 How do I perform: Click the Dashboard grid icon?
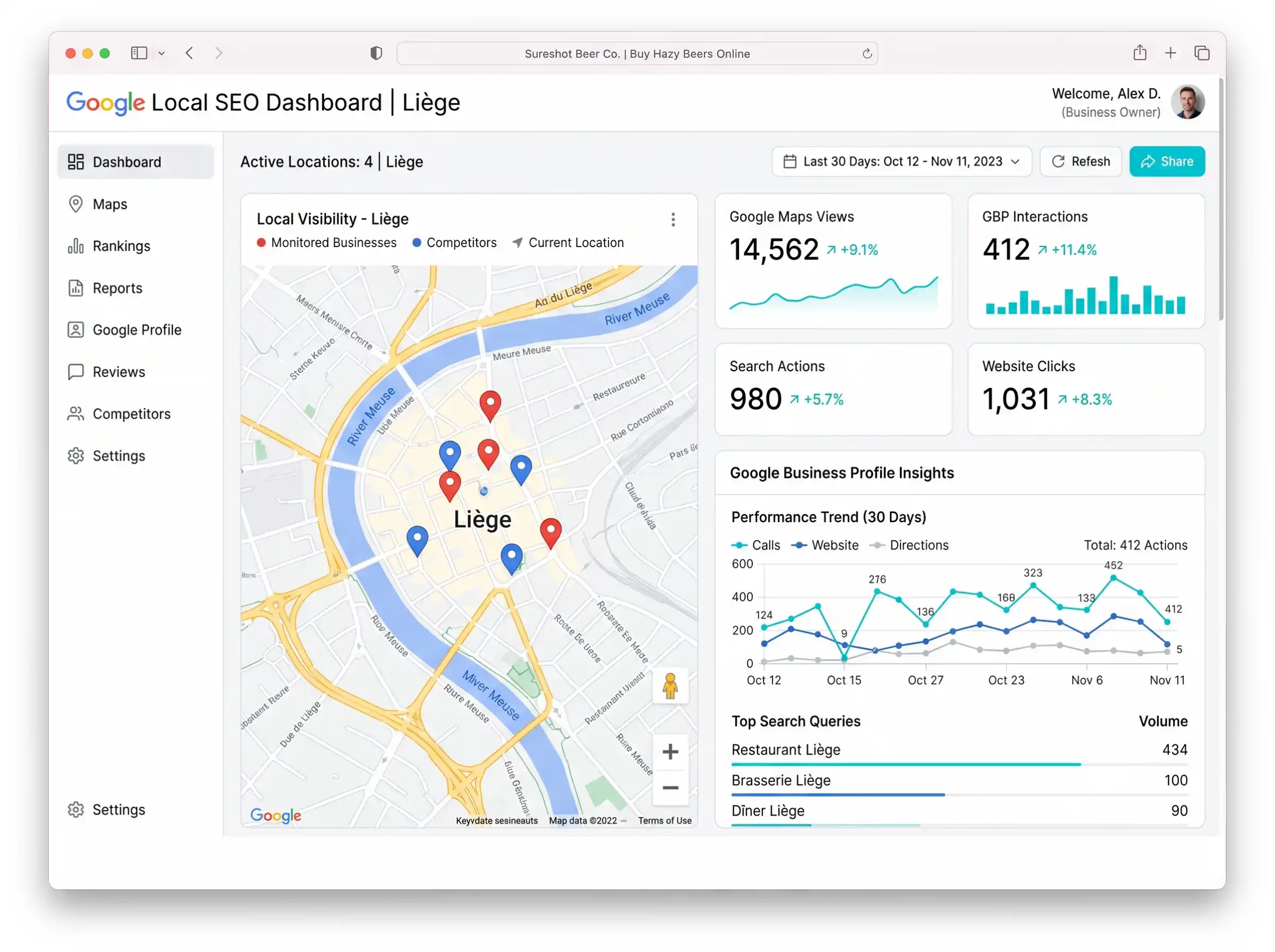tap(75, 162)
